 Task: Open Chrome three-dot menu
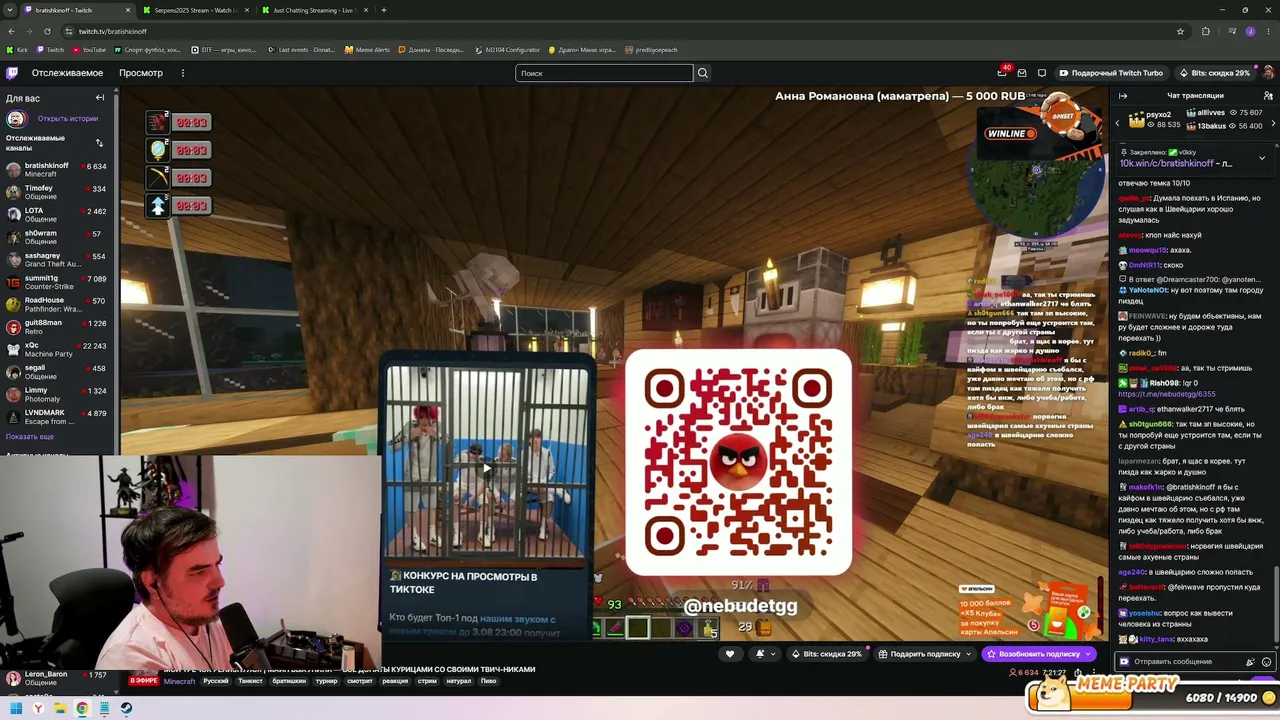tap(1268, 31)
